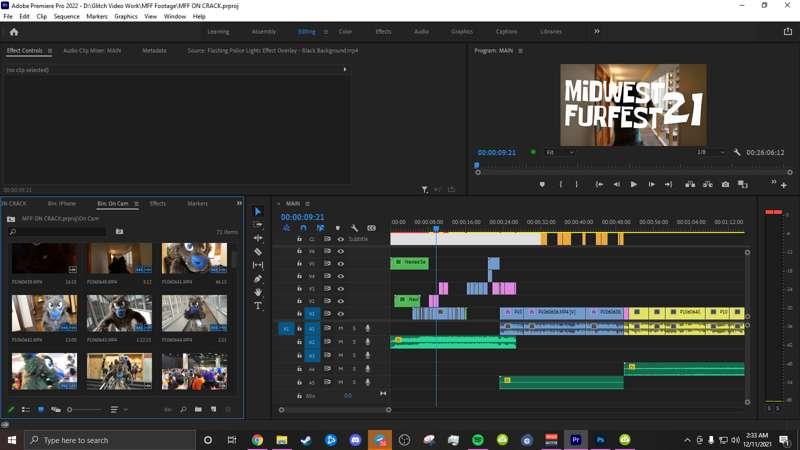
Task: Open Program monitor Fit zoom dropdown
Action: 560,153
